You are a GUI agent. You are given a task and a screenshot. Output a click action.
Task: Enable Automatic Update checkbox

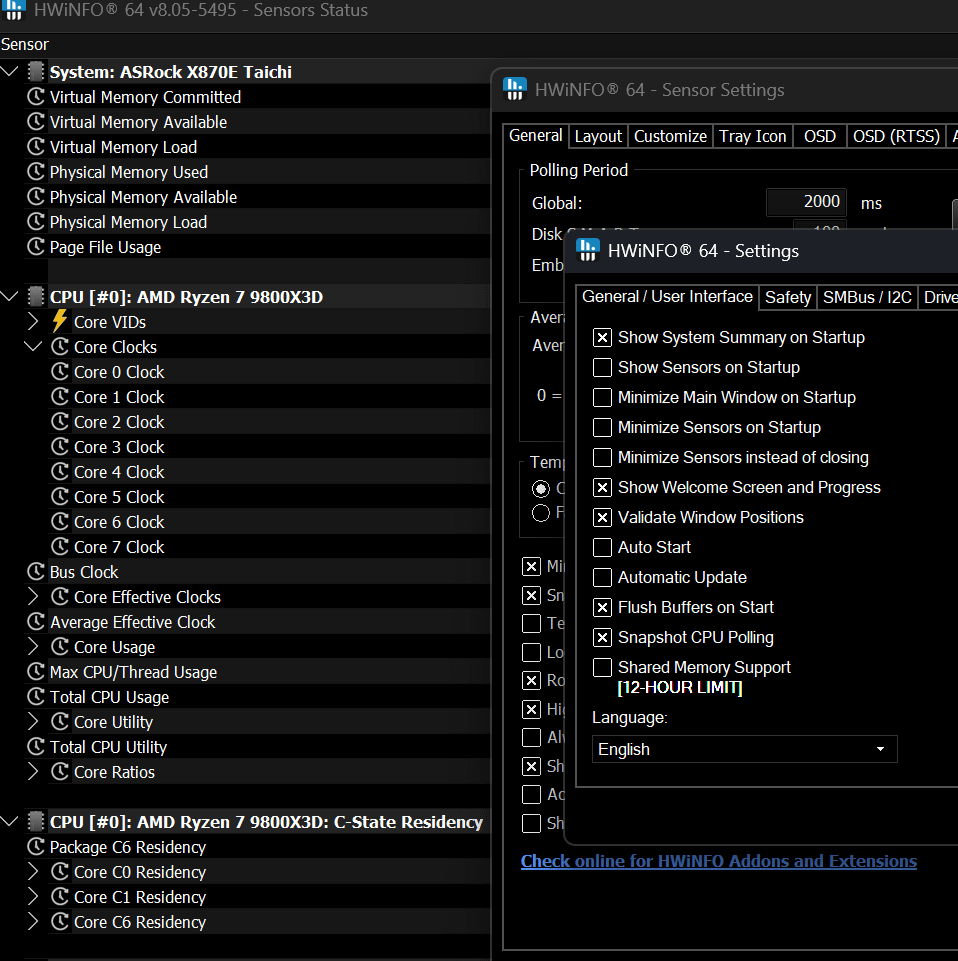coord(603,578)
